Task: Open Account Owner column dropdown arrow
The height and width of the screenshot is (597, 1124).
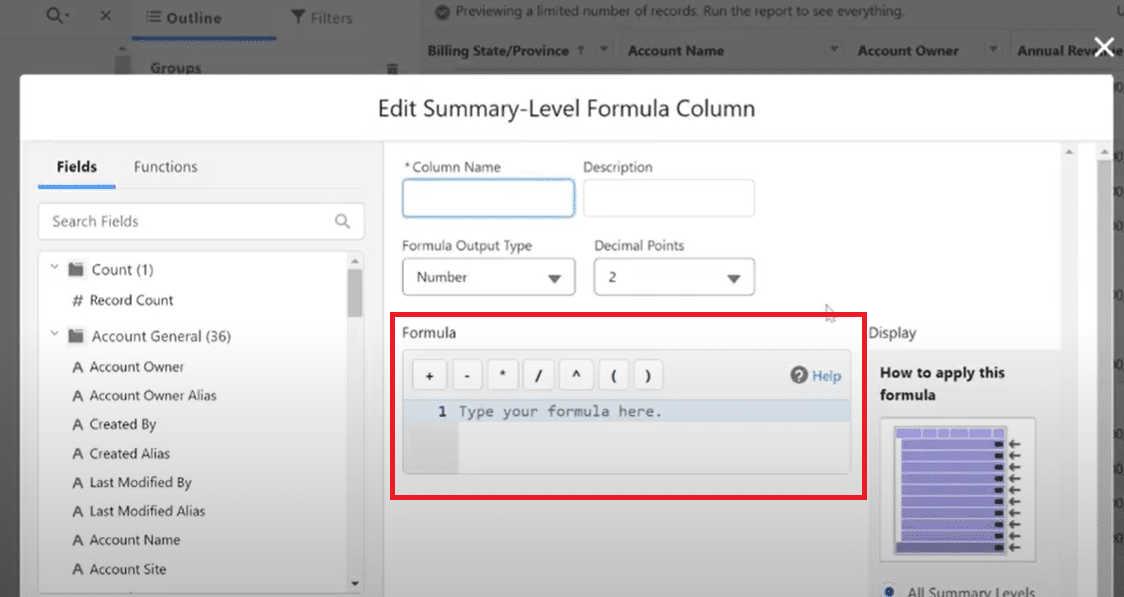Action: pyautogui.click(x=993, y=49)
